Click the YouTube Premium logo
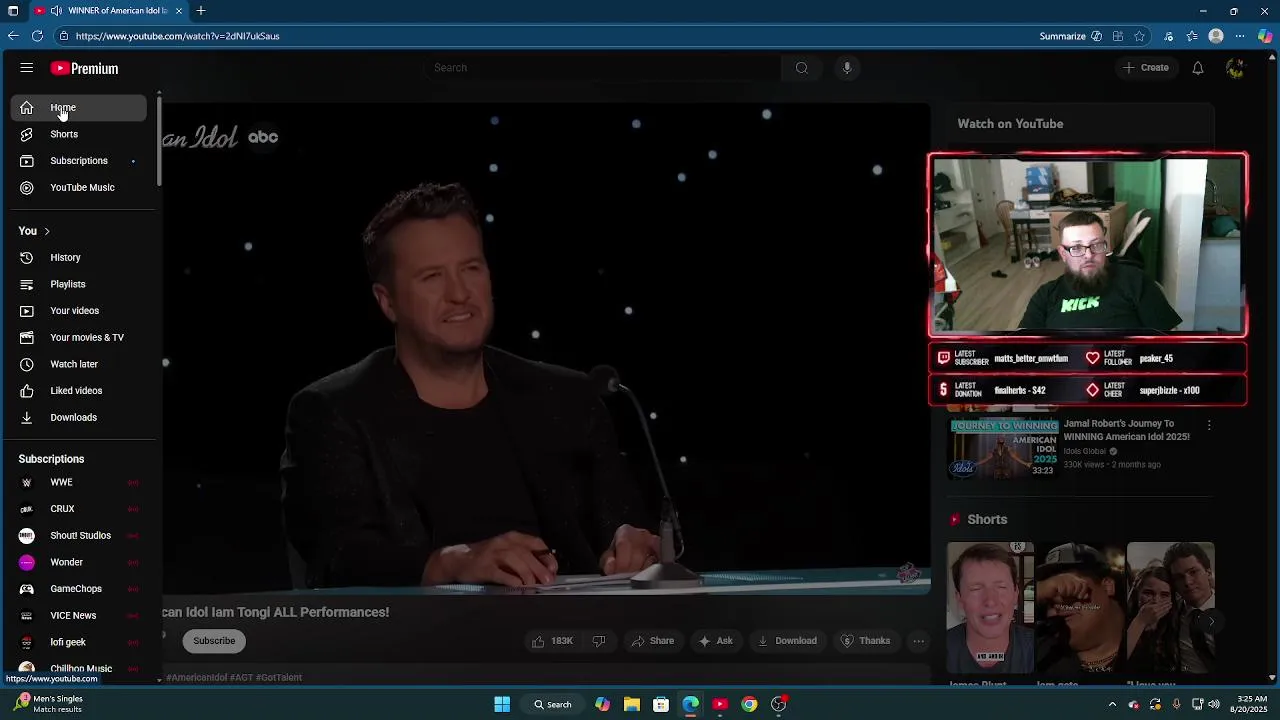 tap(85, 68)
